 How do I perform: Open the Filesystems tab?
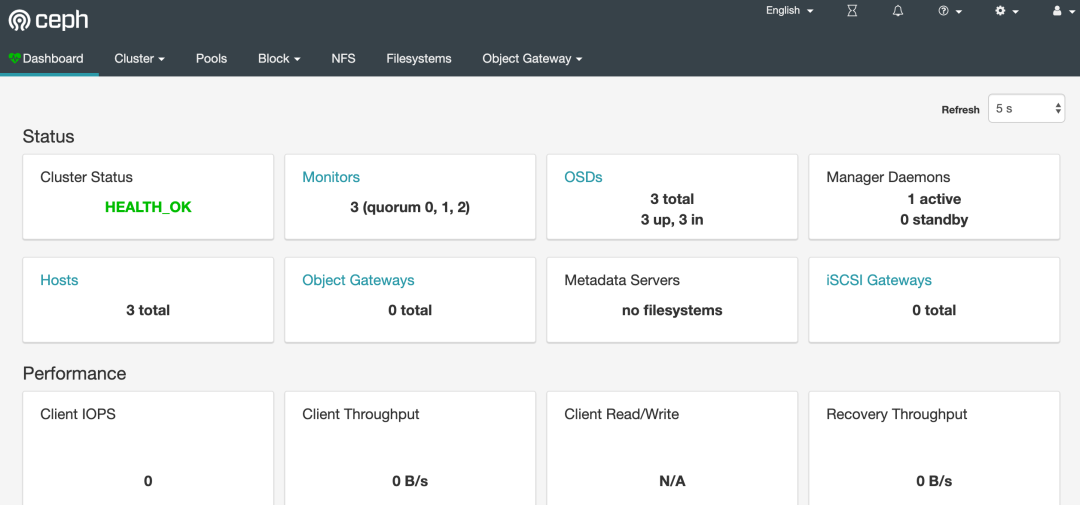(x=419, y=59)
